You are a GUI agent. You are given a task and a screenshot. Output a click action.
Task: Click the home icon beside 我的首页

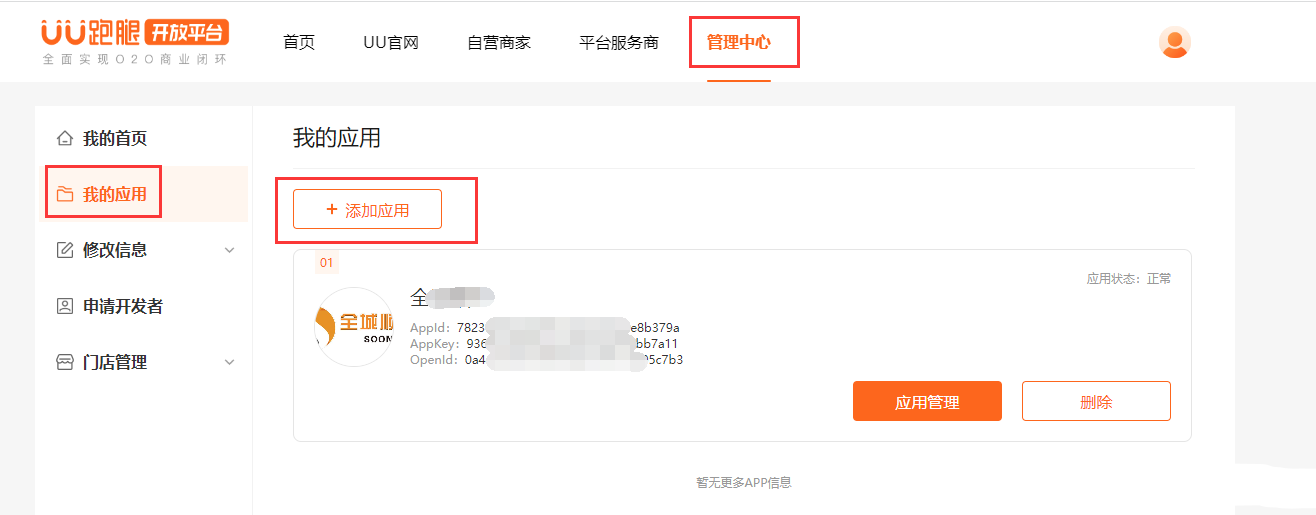pos(65,138)
